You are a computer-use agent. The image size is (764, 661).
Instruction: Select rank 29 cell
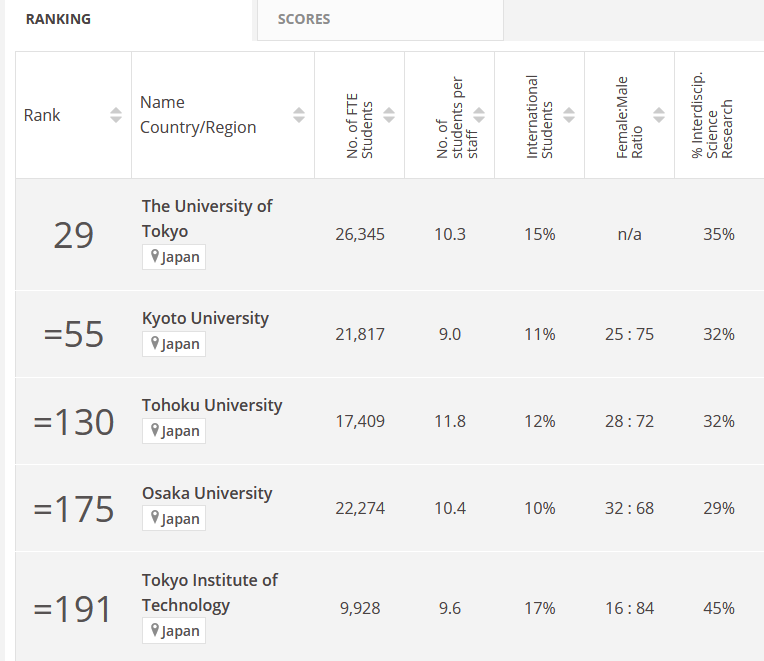click(74, 235)
